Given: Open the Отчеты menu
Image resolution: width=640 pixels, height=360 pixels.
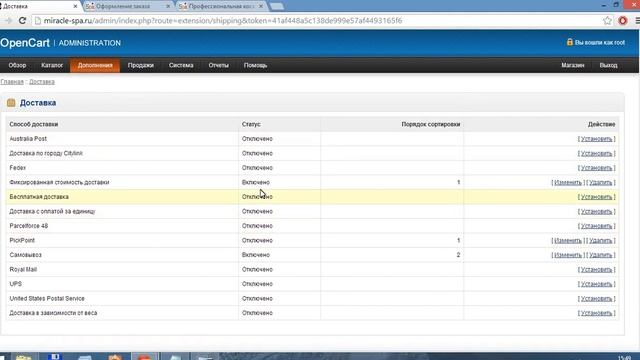Looking at the screenshot, I should [219, 65].
